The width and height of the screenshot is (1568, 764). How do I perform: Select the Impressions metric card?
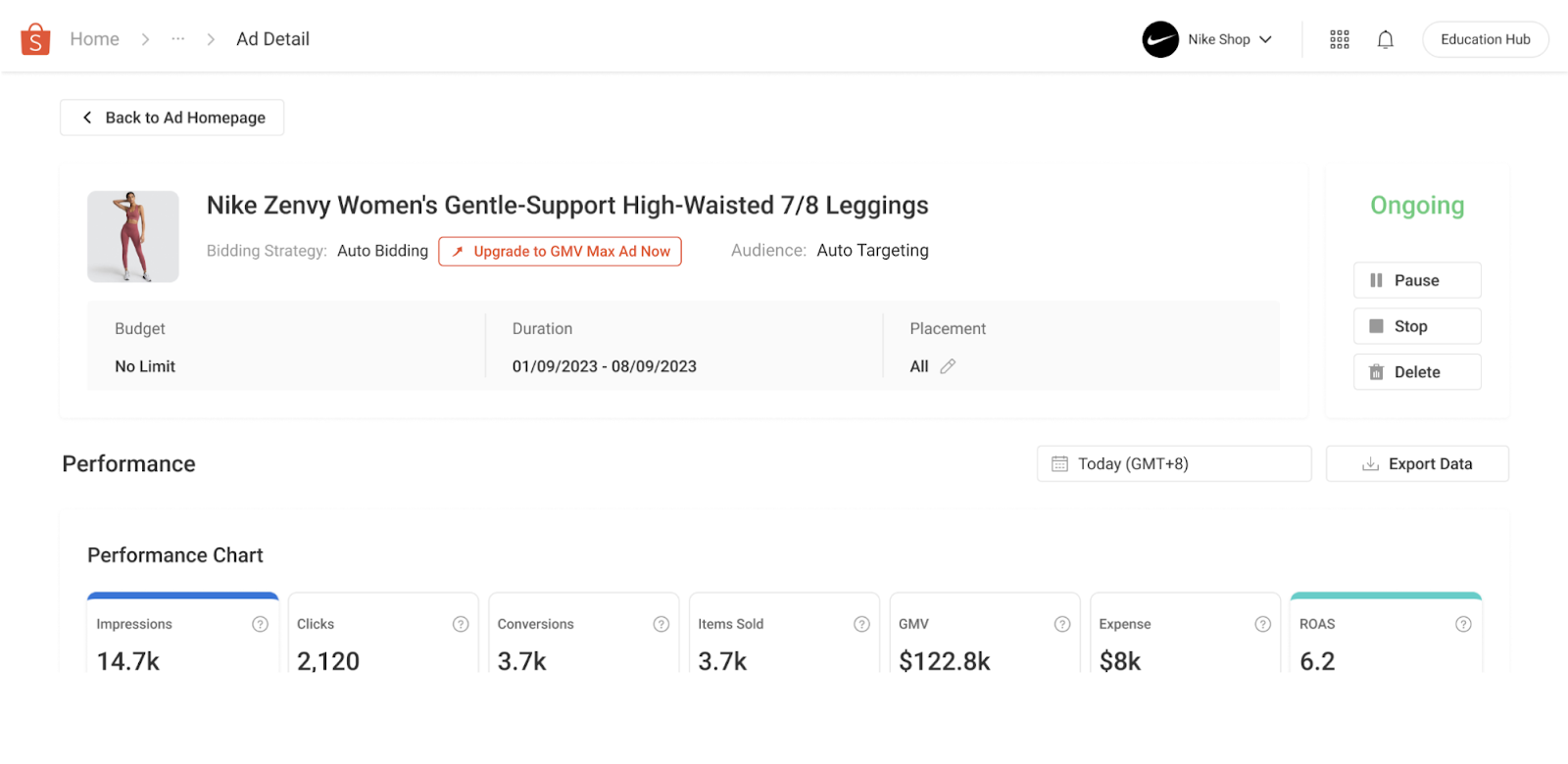[x=183, y=633]
